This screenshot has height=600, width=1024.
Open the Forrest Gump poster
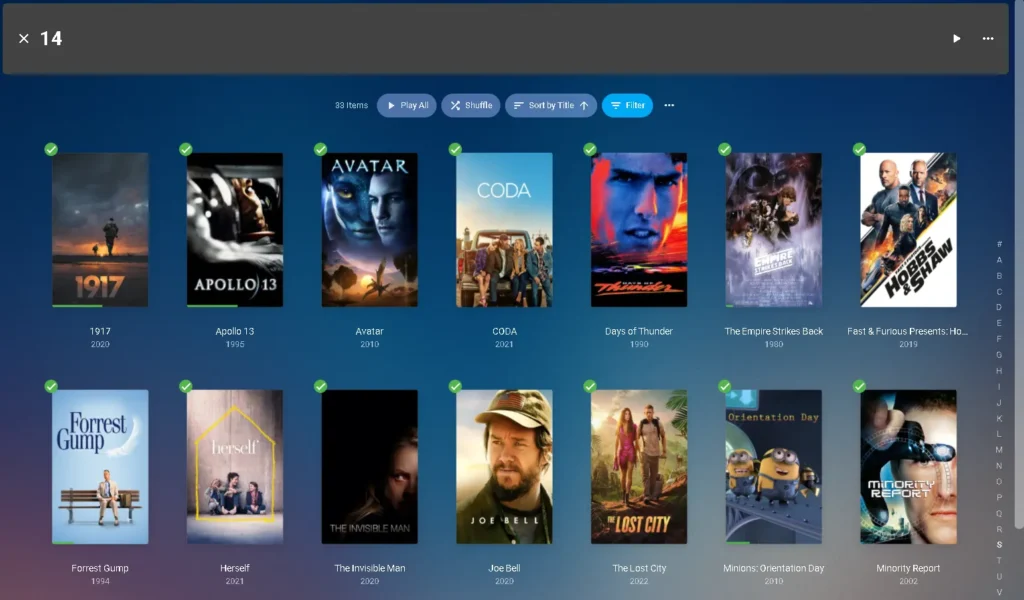click(x=100, y=467)
